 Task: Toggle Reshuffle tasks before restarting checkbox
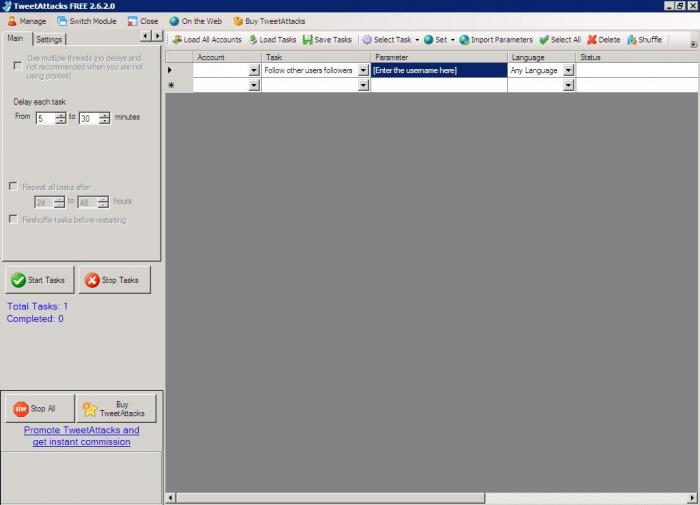[x=13, y=219]
